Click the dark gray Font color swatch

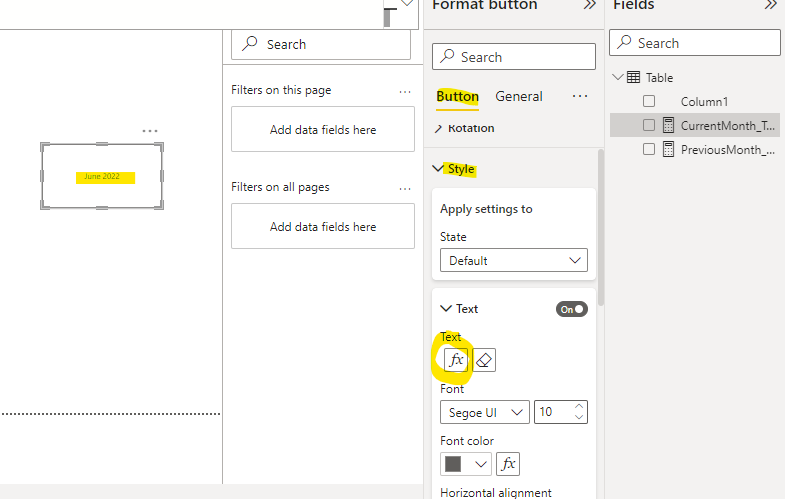pos(453,464)
